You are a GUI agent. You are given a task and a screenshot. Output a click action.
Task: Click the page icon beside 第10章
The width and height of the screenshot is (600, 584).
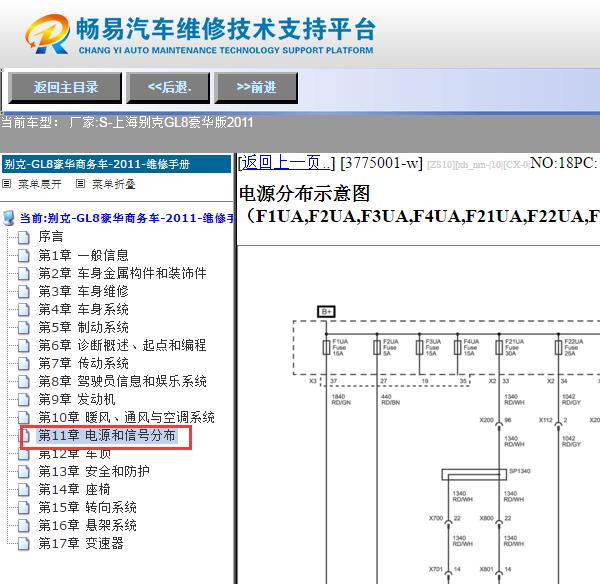(x=24, y=418)
